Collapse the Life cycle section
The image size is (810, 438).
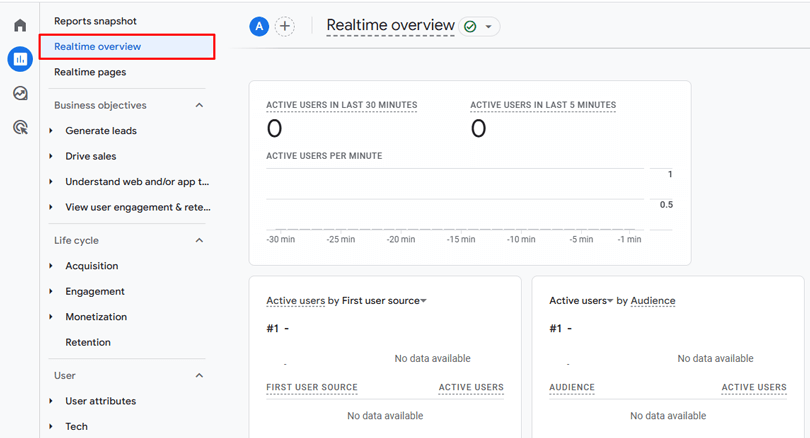pos(199,240)
